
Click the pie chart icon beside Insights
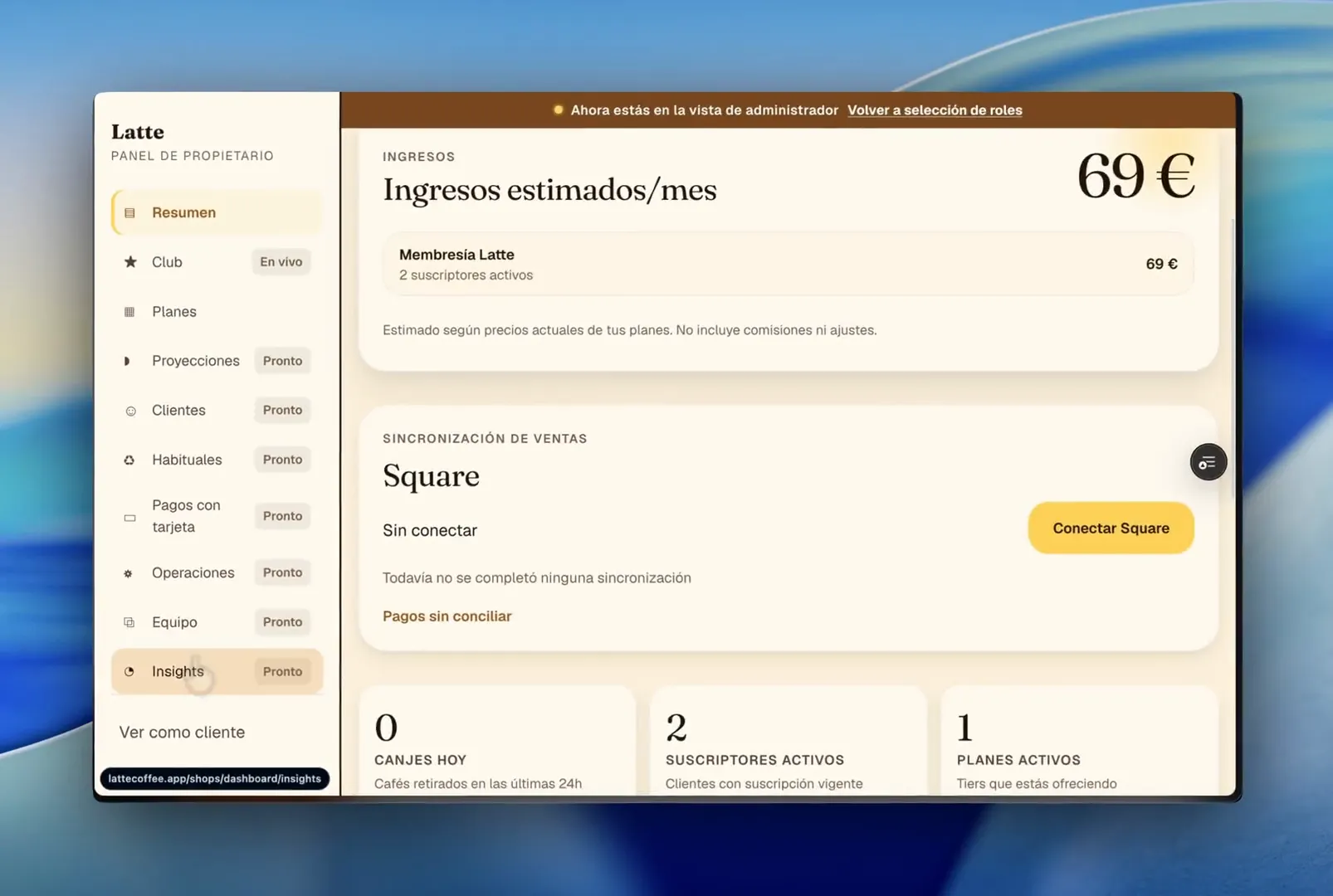[x=129, y=672]
